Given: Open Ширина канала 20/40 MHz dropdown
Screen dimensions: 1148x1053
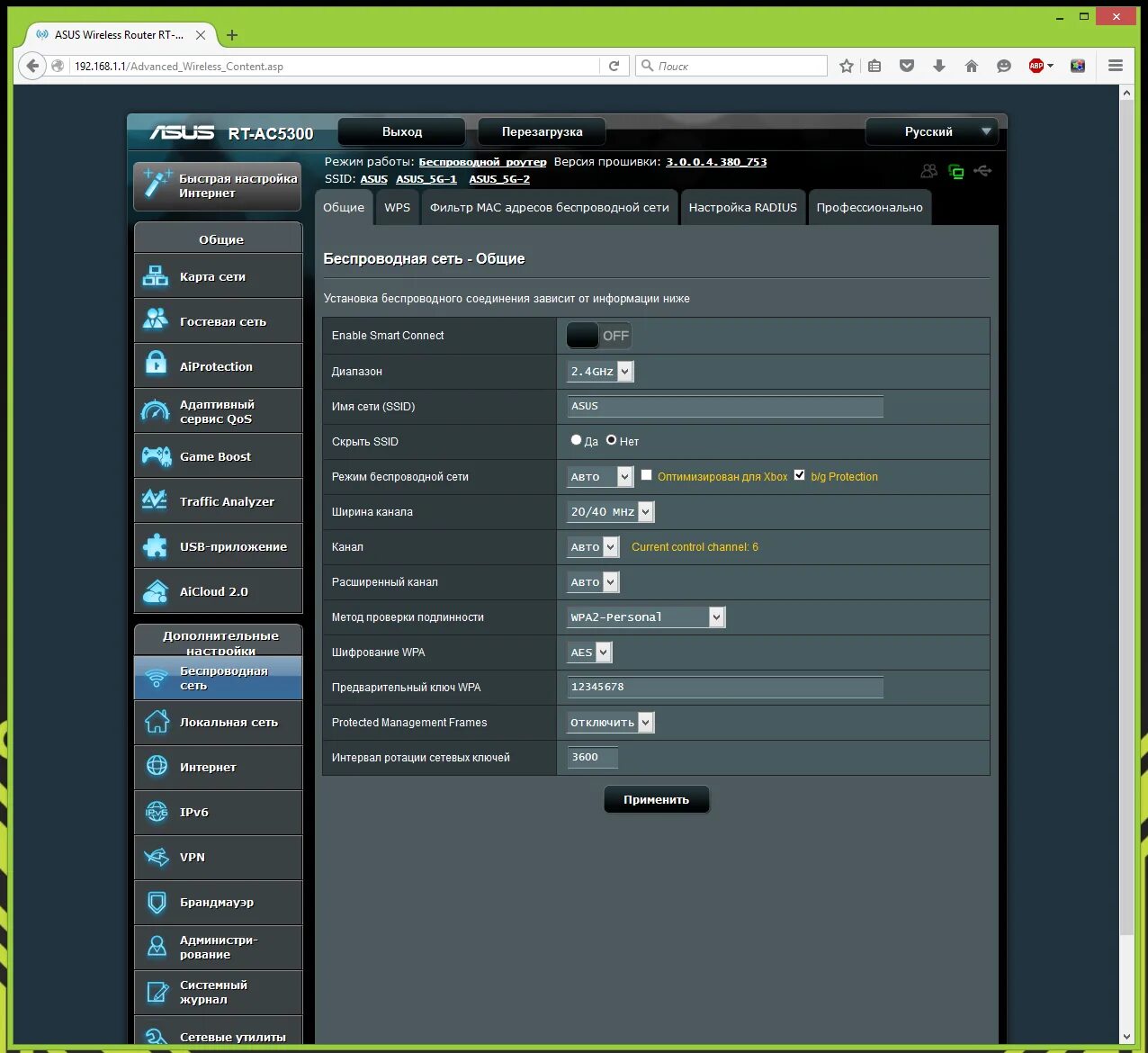Looking at the screenshot, I should pos(610,511).
